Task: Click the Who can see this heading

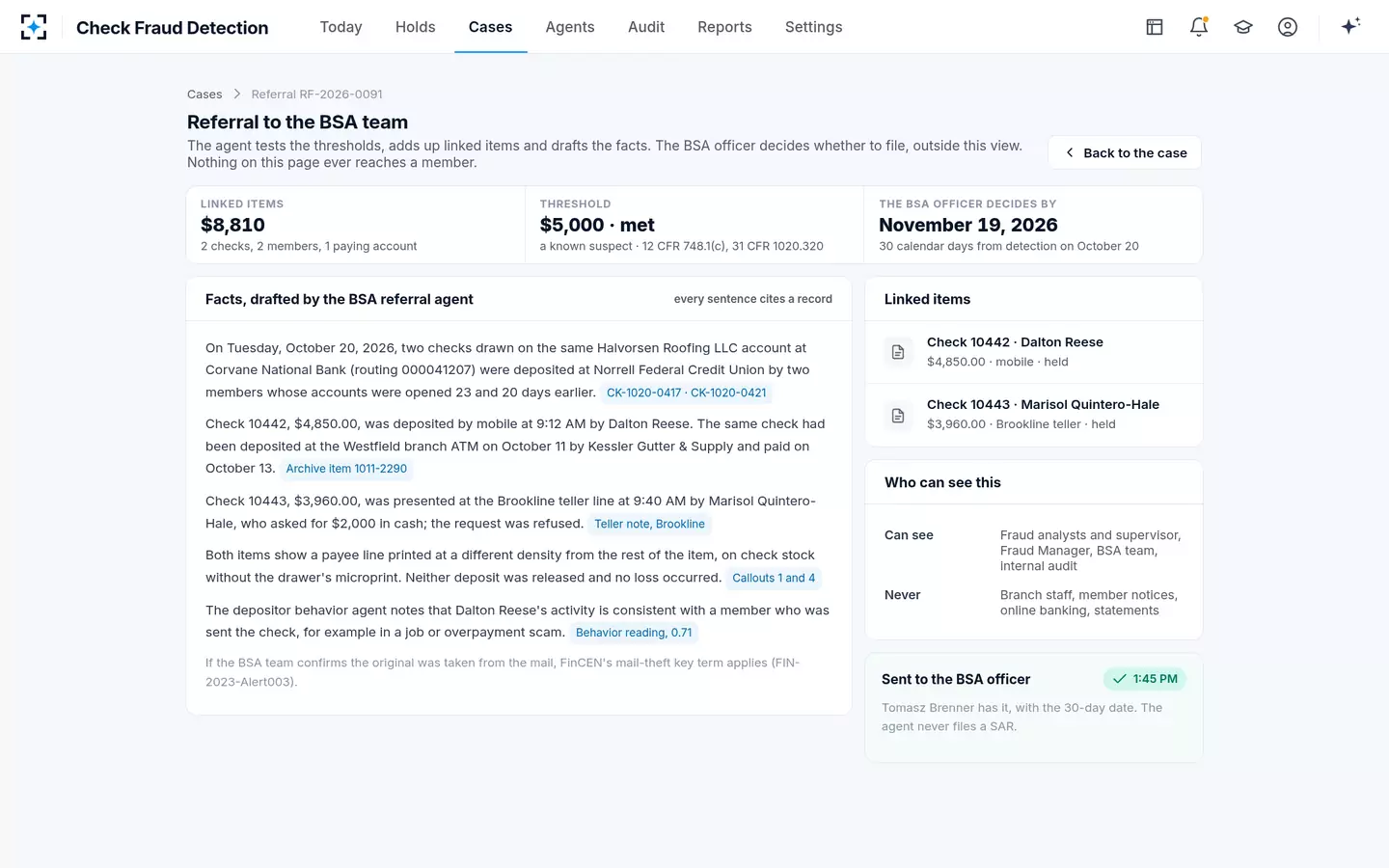Action: [942, 482]
